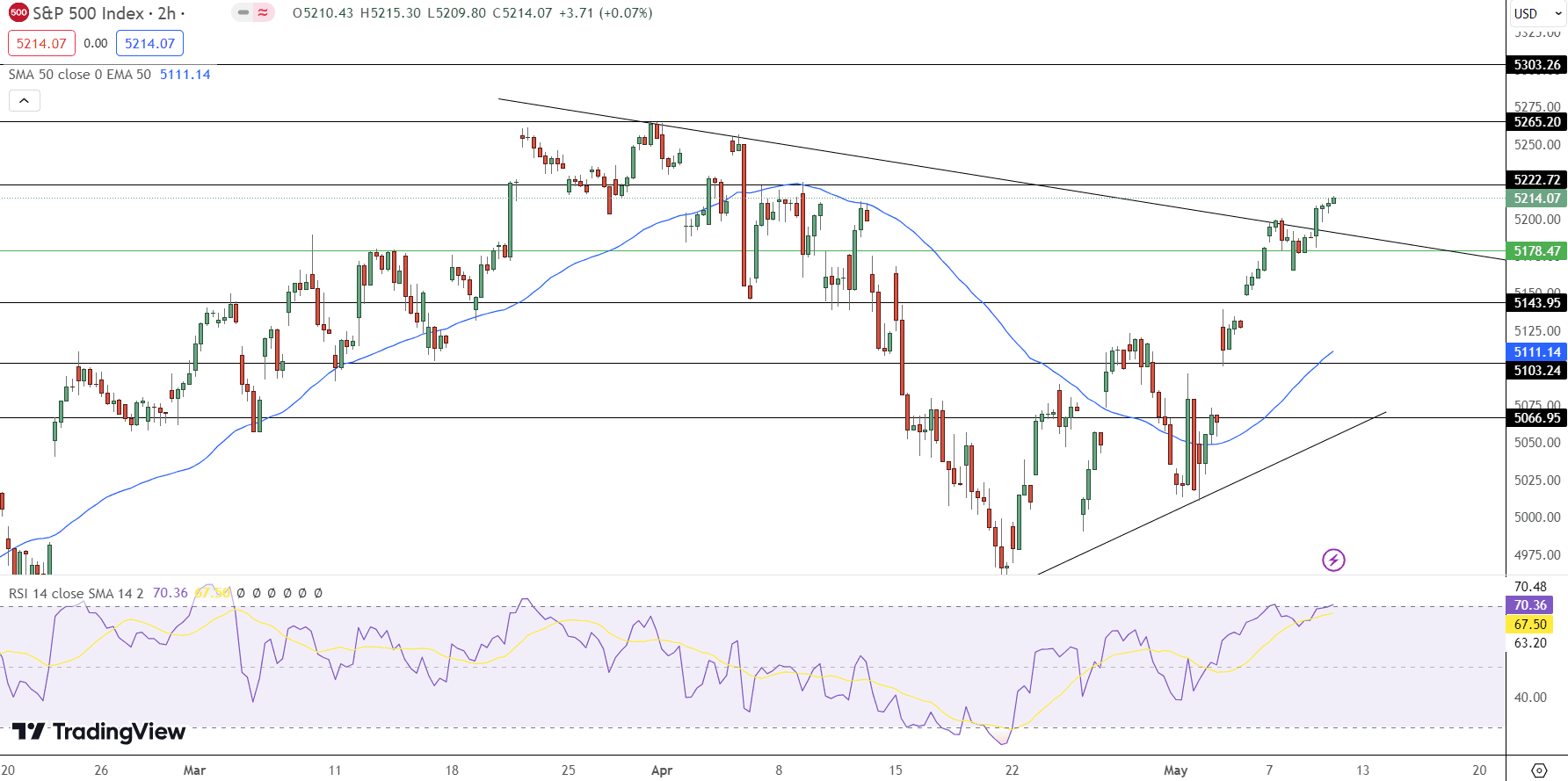The image size is (1568, 781).
Task: Collapse the indicator legend with chevron arrow
Action: point(25,101)
